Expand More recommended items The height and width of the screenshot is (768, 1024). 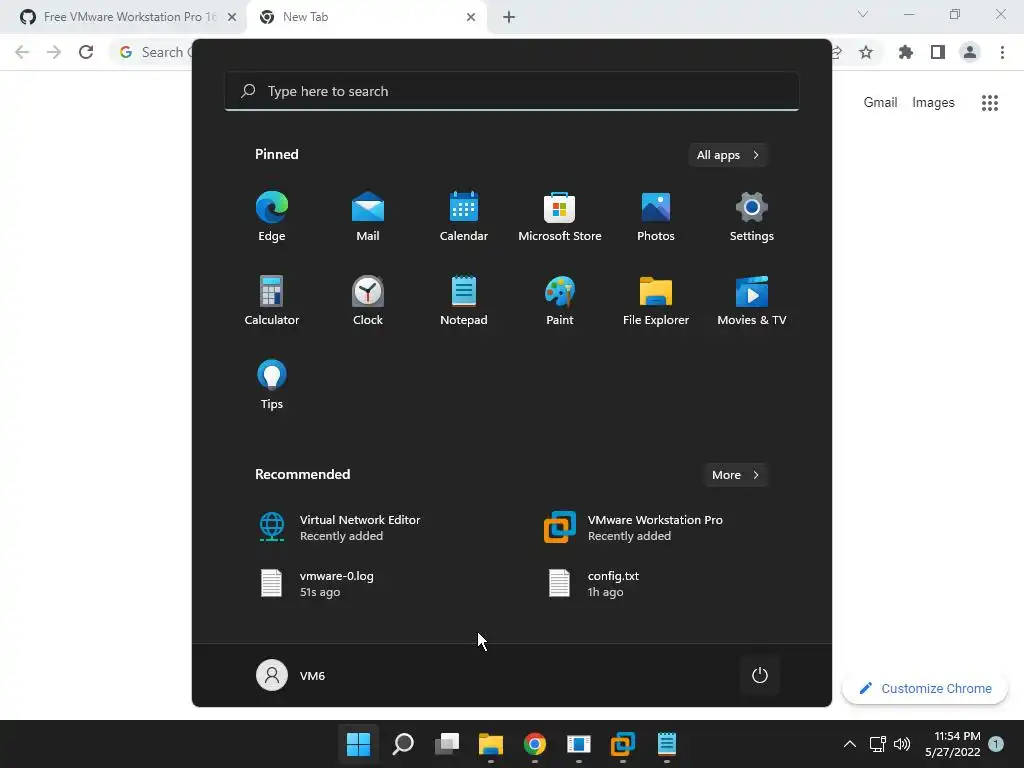[x=735, y=475]
